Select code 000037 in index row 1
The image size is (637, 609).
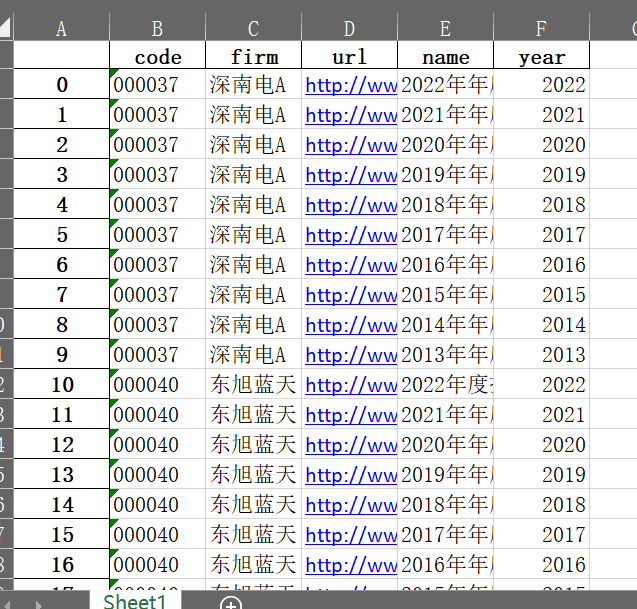pos(158,114)
